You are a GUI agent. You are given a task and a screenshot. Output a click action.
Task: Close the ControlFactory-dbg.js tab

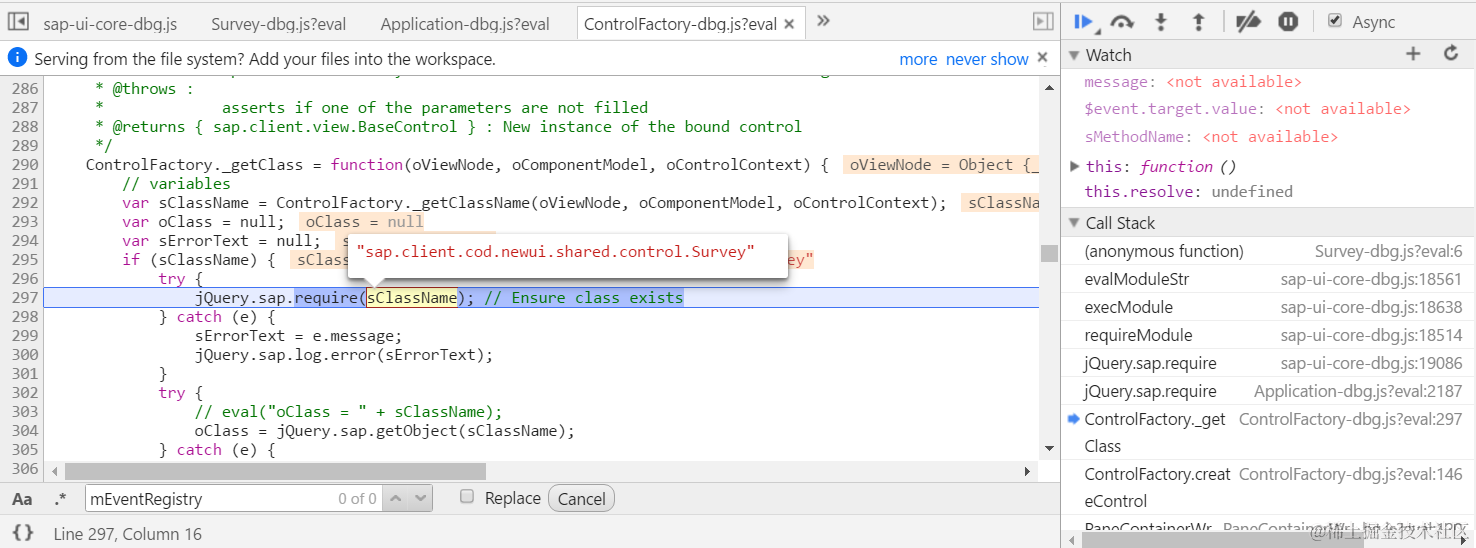tap(790, 24)
